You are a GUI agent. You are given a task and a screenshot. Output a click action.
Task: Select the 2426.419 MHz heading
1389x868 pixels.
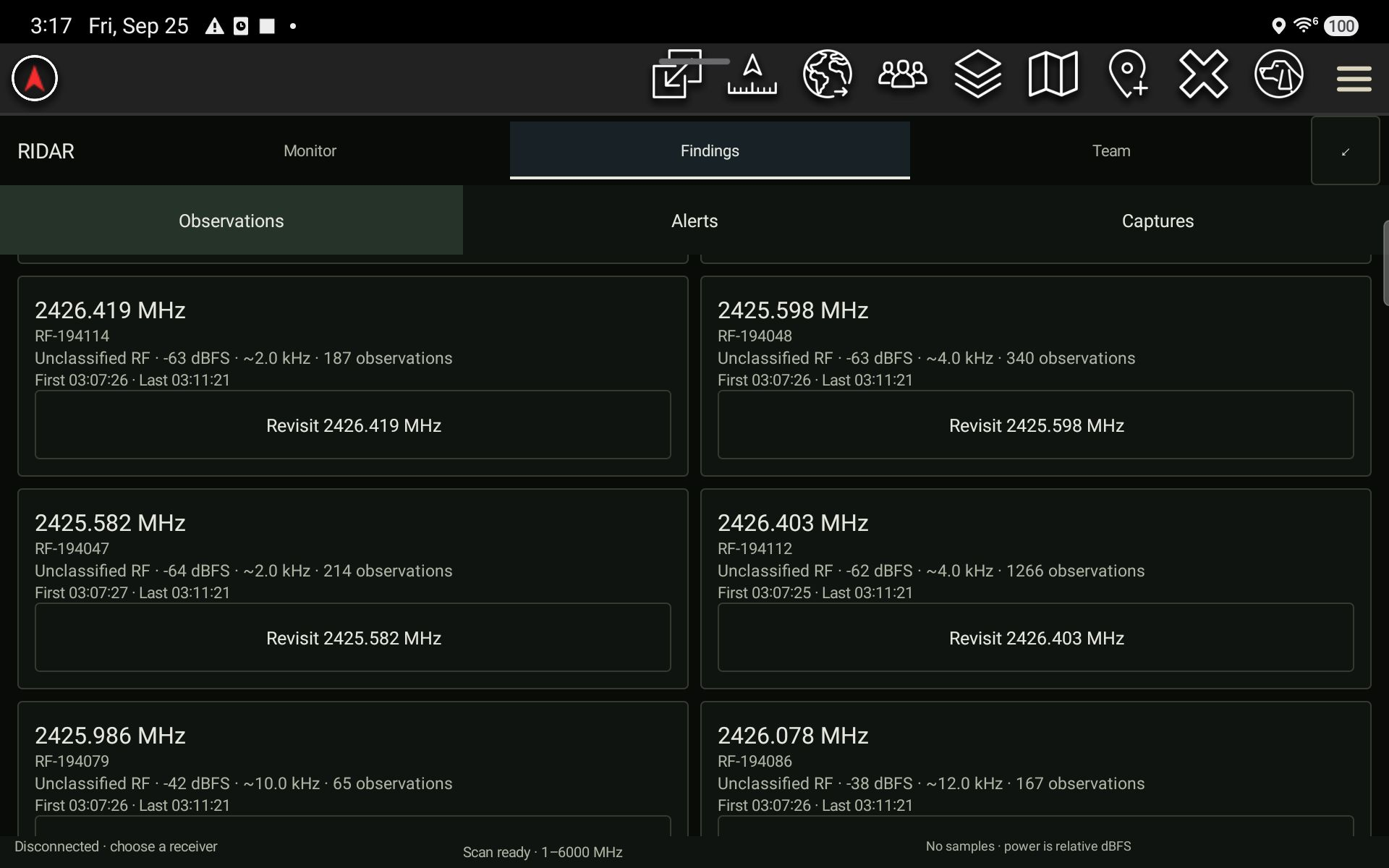point(110,310)
